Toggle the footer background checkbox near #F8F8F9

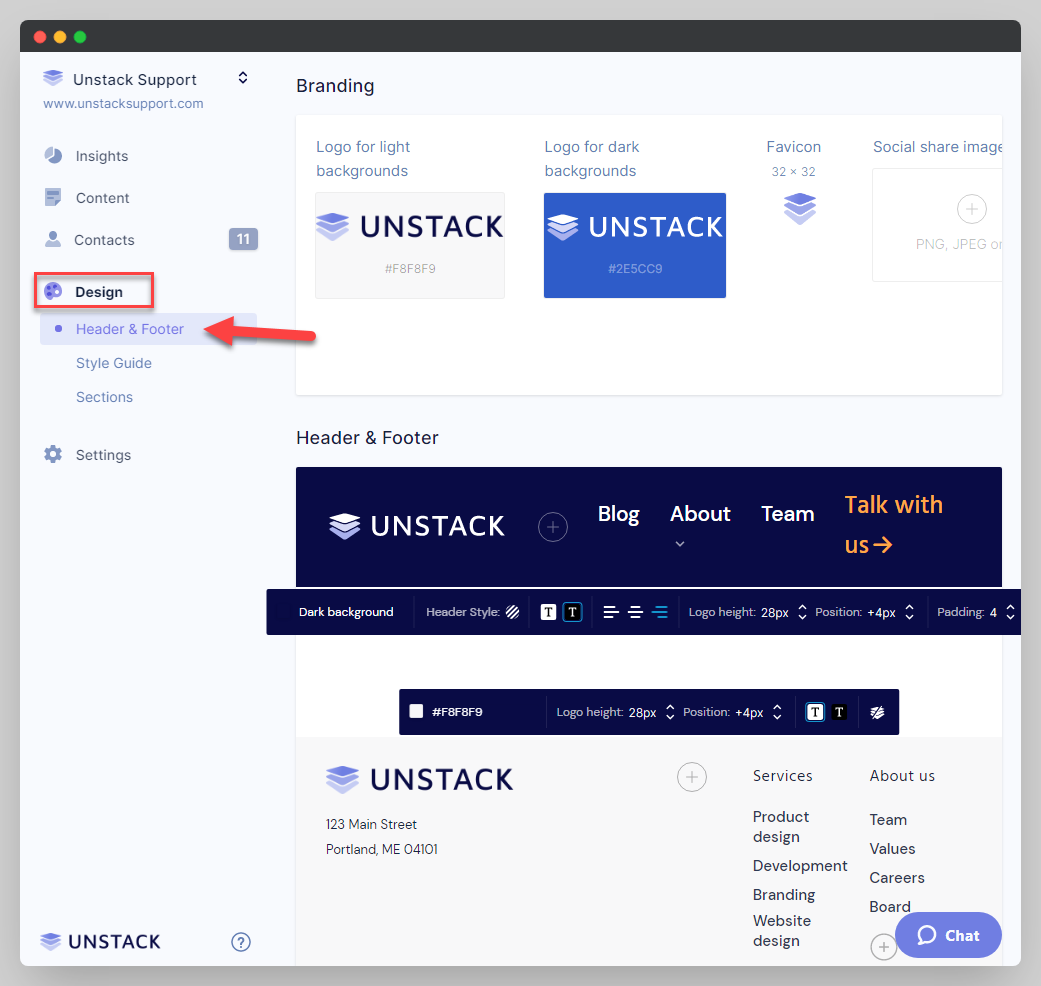(416, 711)
